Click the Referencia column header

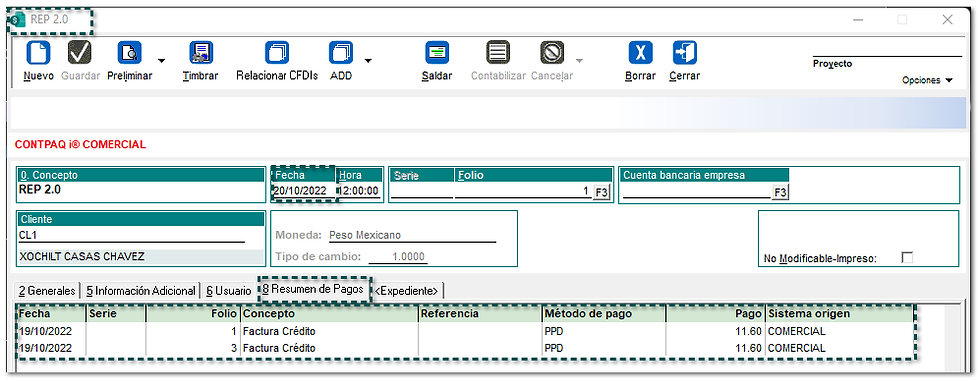point(480,314)
